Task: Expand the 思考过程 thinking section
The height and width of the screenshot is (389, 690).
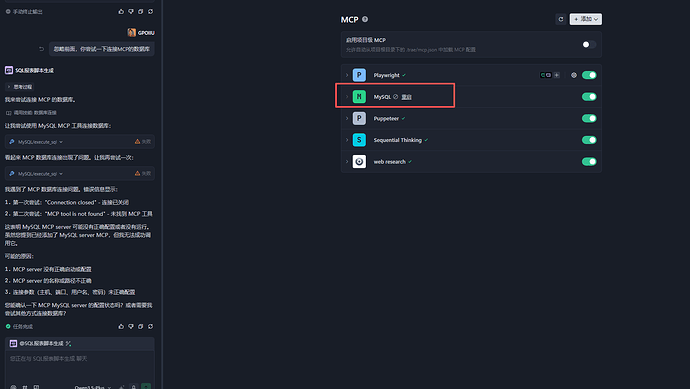Action: (x=19, y=87)
